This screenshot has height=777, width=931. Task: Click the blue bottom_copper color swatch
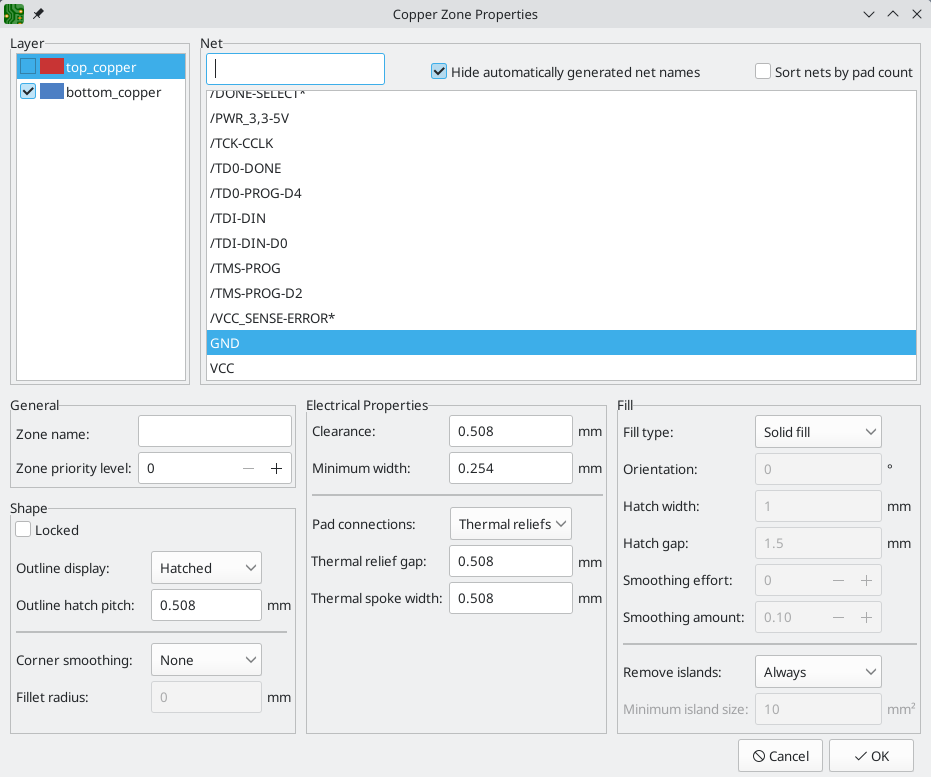pyautogui.click(x=51, y=92)
